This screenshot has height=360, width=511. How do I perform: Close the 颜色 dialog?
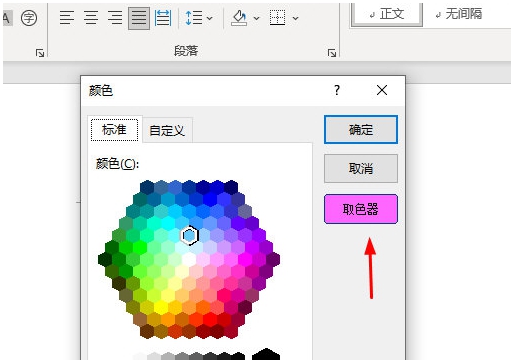382,90
